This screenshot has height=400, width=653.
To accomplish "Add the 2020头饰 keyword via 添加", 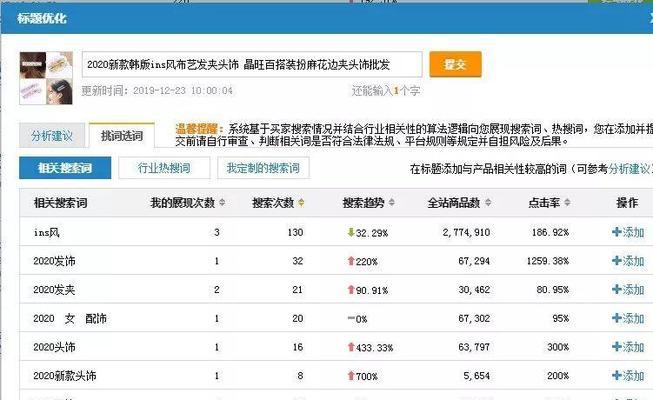I will pos(628,347).
